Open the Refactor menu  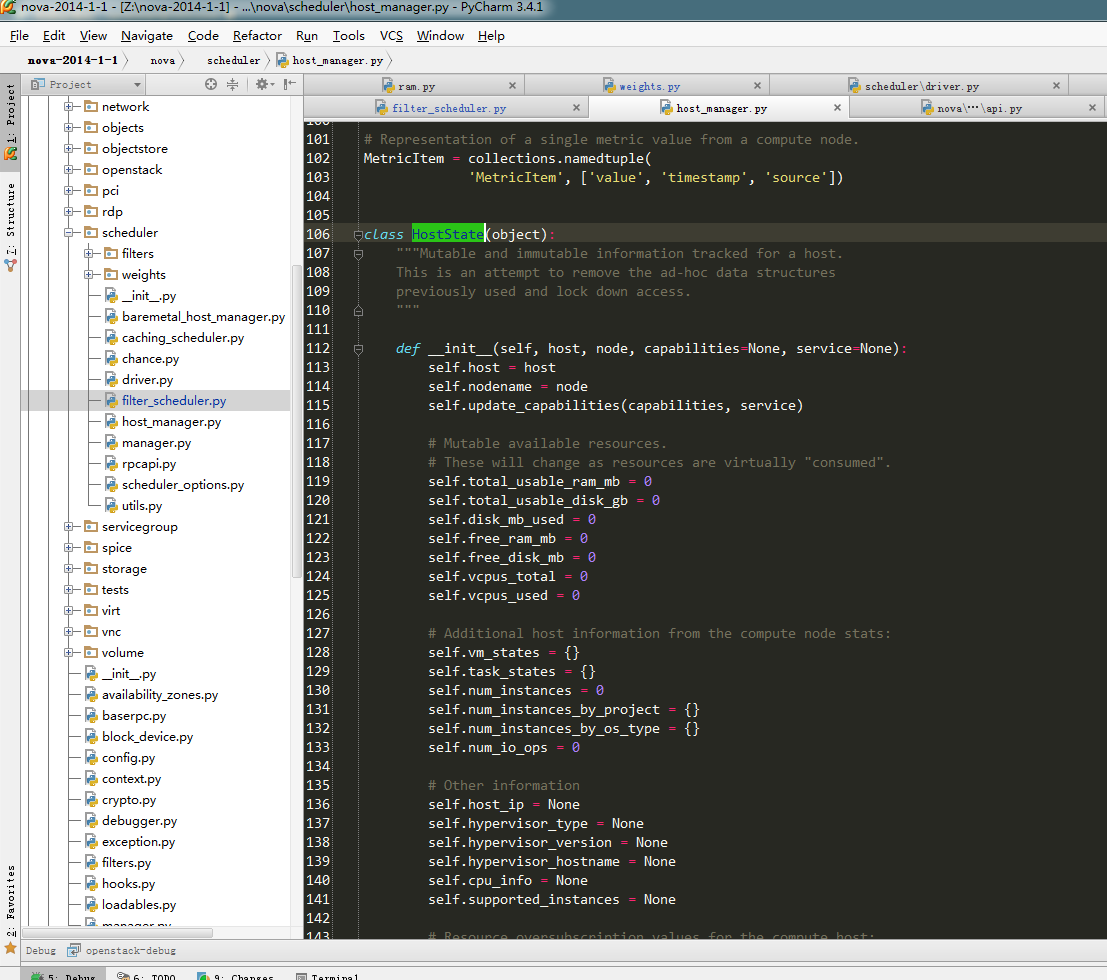(x=257, y=35)
